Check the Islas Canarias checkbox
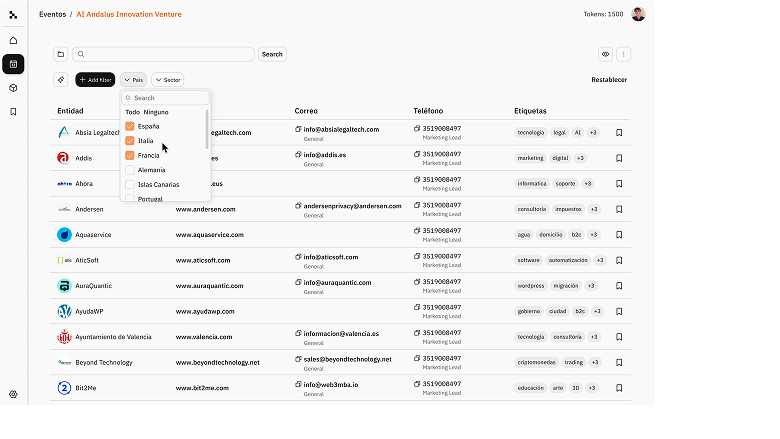Screen dimensions: 780x439 130,184
